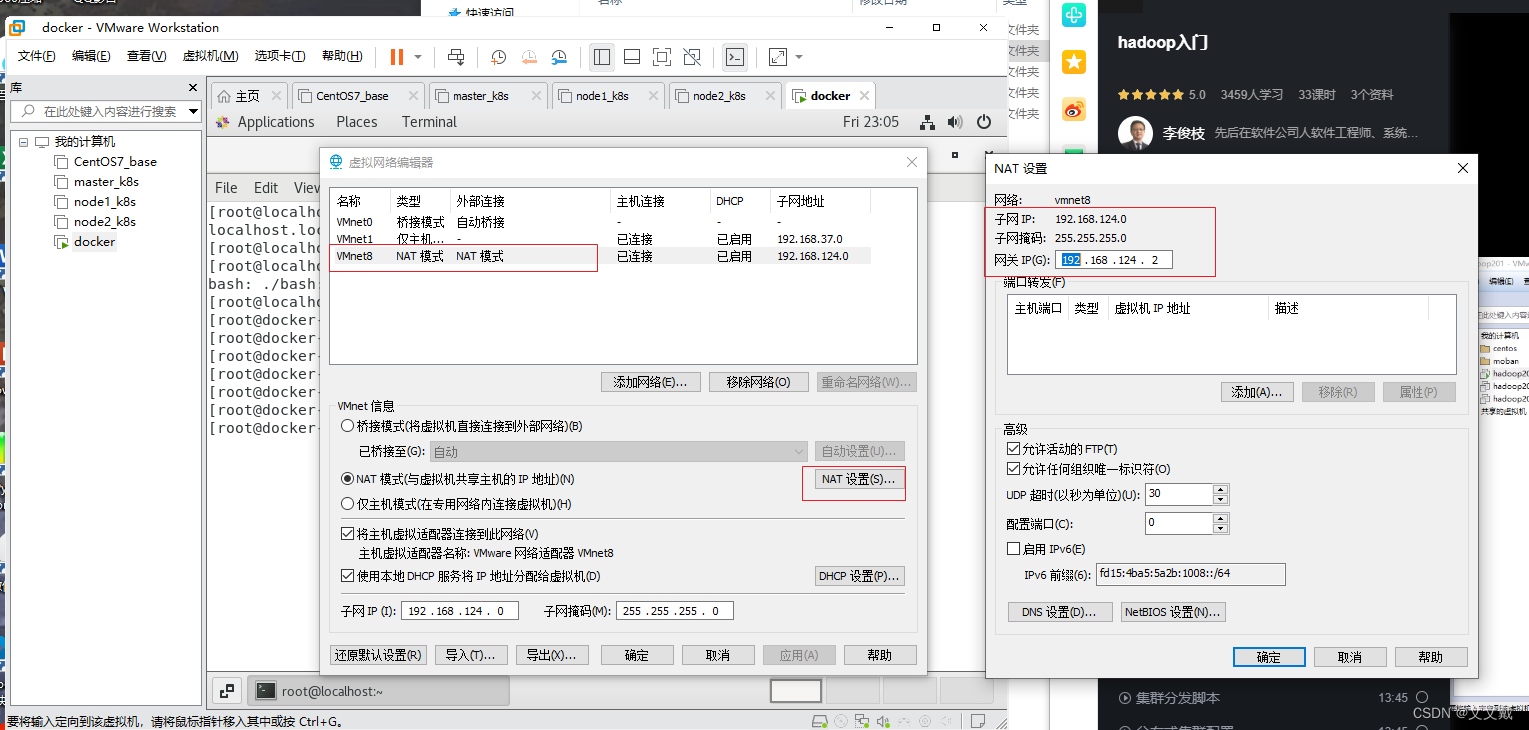Image resolution: width=1529 pixels, height=730 pixels.
Task: Toggle thumbnail bar view icon
Action: 632,57
